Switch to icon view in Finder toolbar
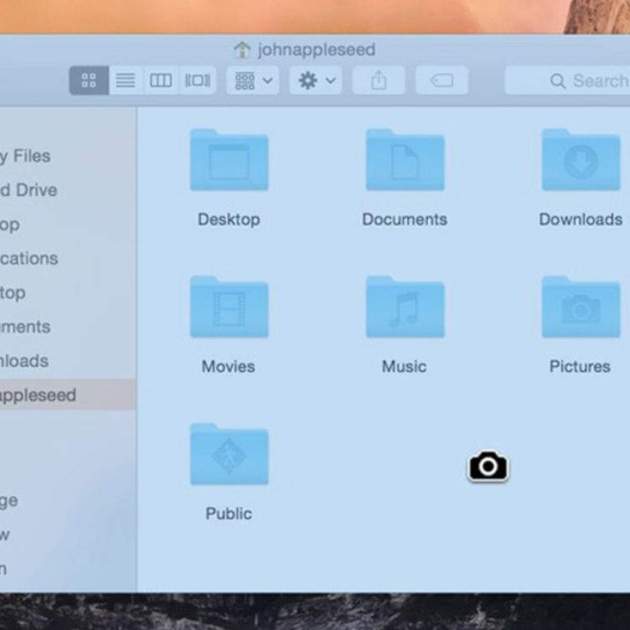This screenshot has height=630, width=630. point(89,81)
